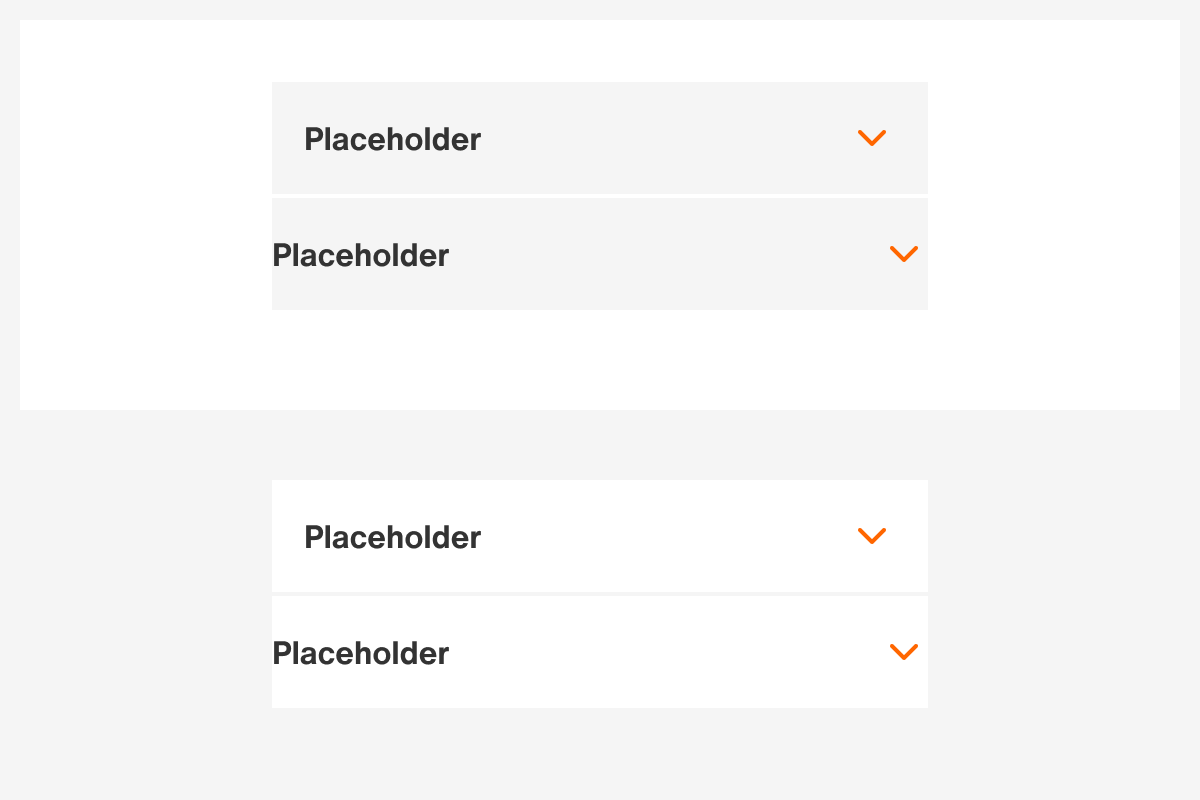Toggle the second white accordion panel
This screenshot has width=1200, height=800.
pos(600,651)
